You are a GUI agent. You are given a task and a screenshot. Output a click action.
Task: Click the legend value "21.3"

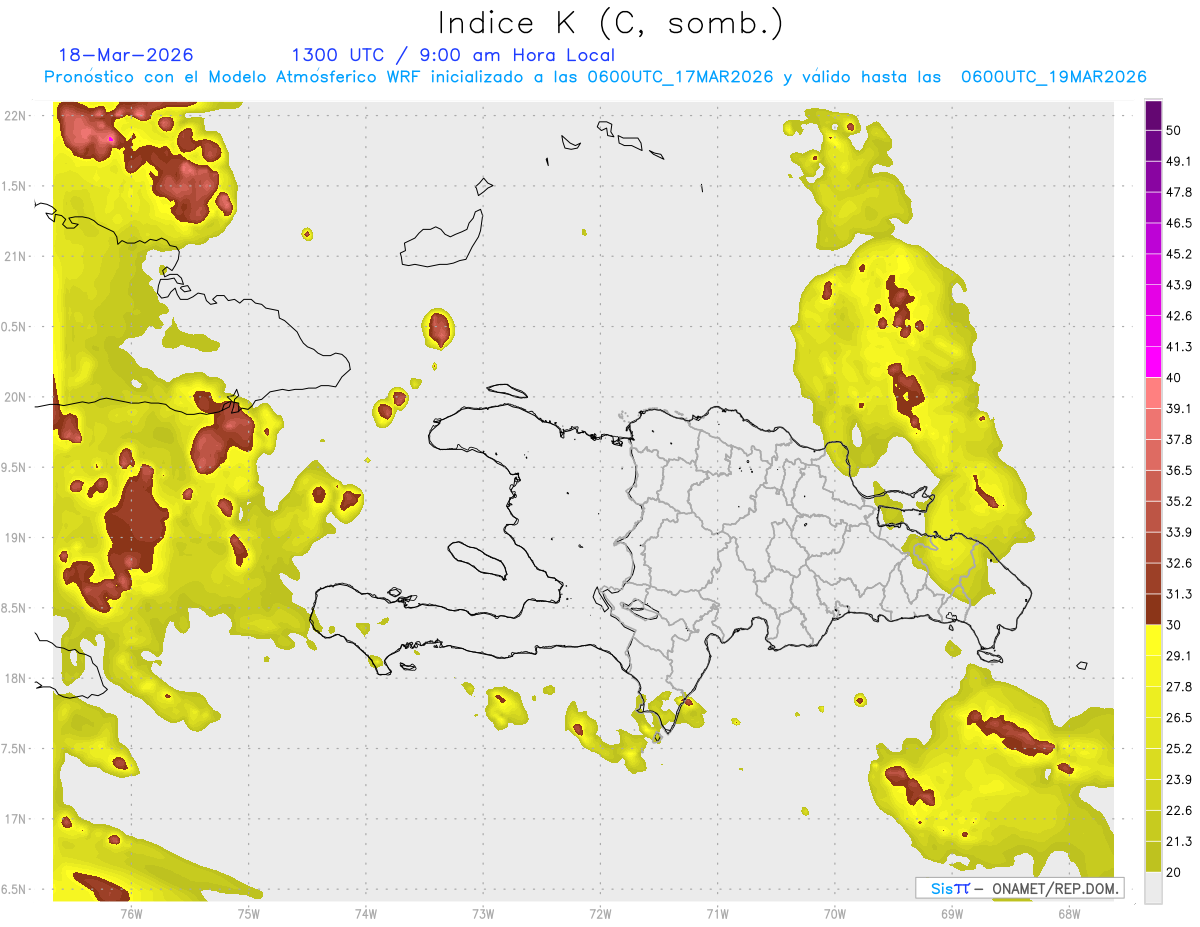point(1179,841)
